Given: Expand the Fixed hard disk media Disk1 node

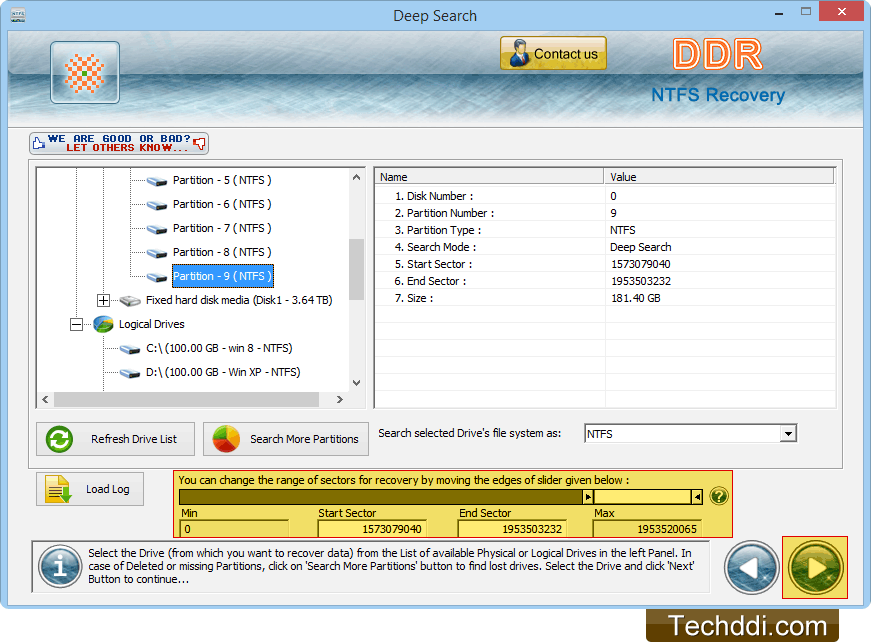Looking at the screenshot, I should (103, 300).
